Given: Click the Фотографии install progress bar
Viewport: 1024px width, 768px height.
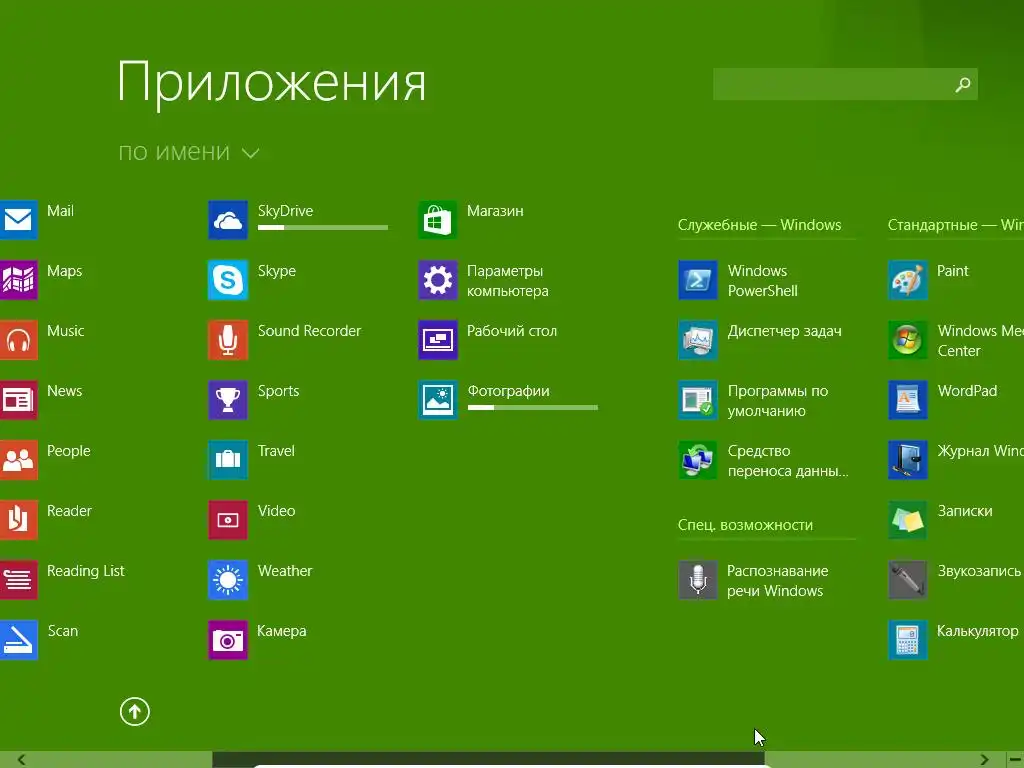Looking at the screenshot, I should coord(532,408).
